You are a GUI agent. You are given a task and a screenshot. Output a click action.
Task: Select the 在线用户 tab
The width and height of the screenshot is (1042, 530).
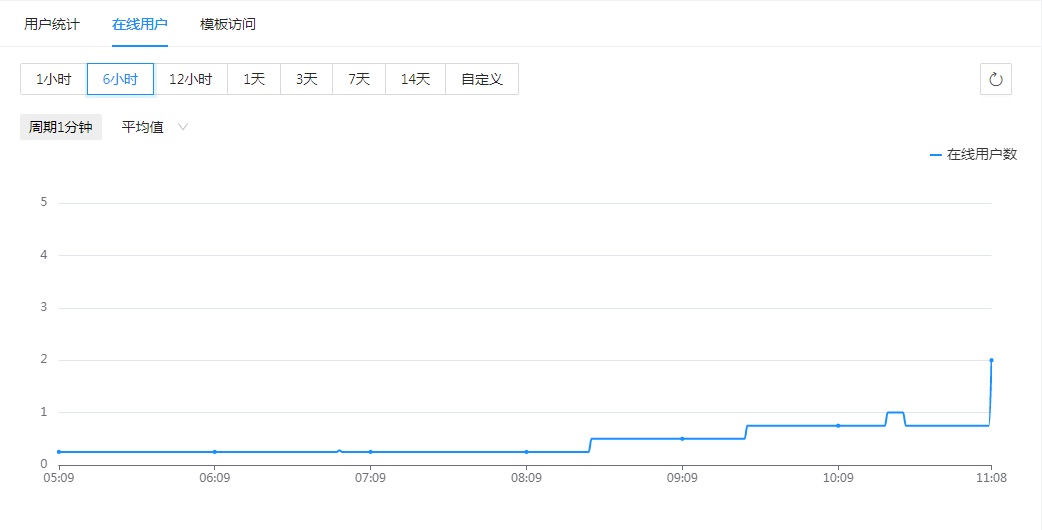coord(140,24)
